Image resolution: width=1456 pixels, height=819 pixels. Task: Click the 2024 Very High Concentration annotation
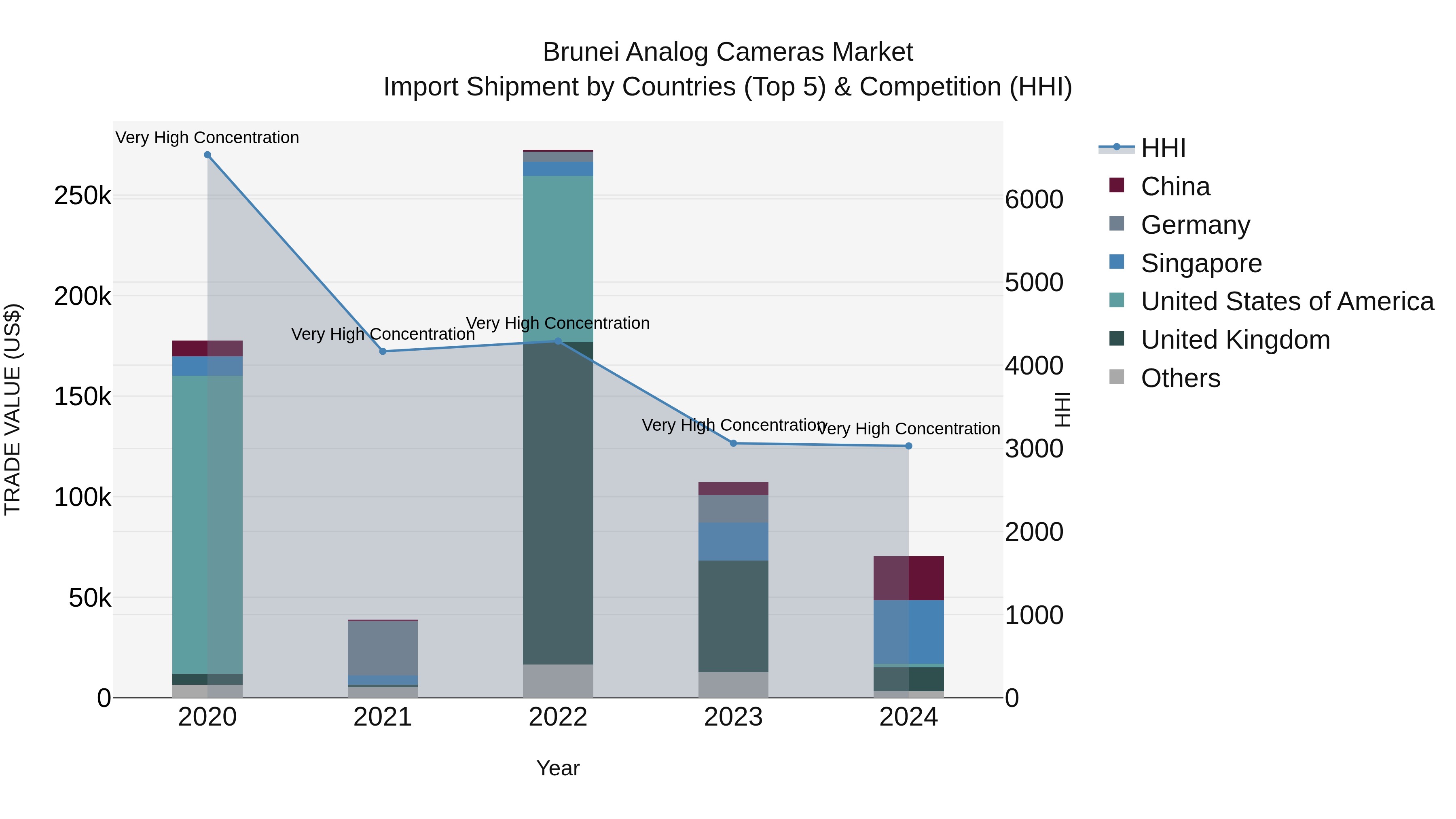(x=909, y=429)
